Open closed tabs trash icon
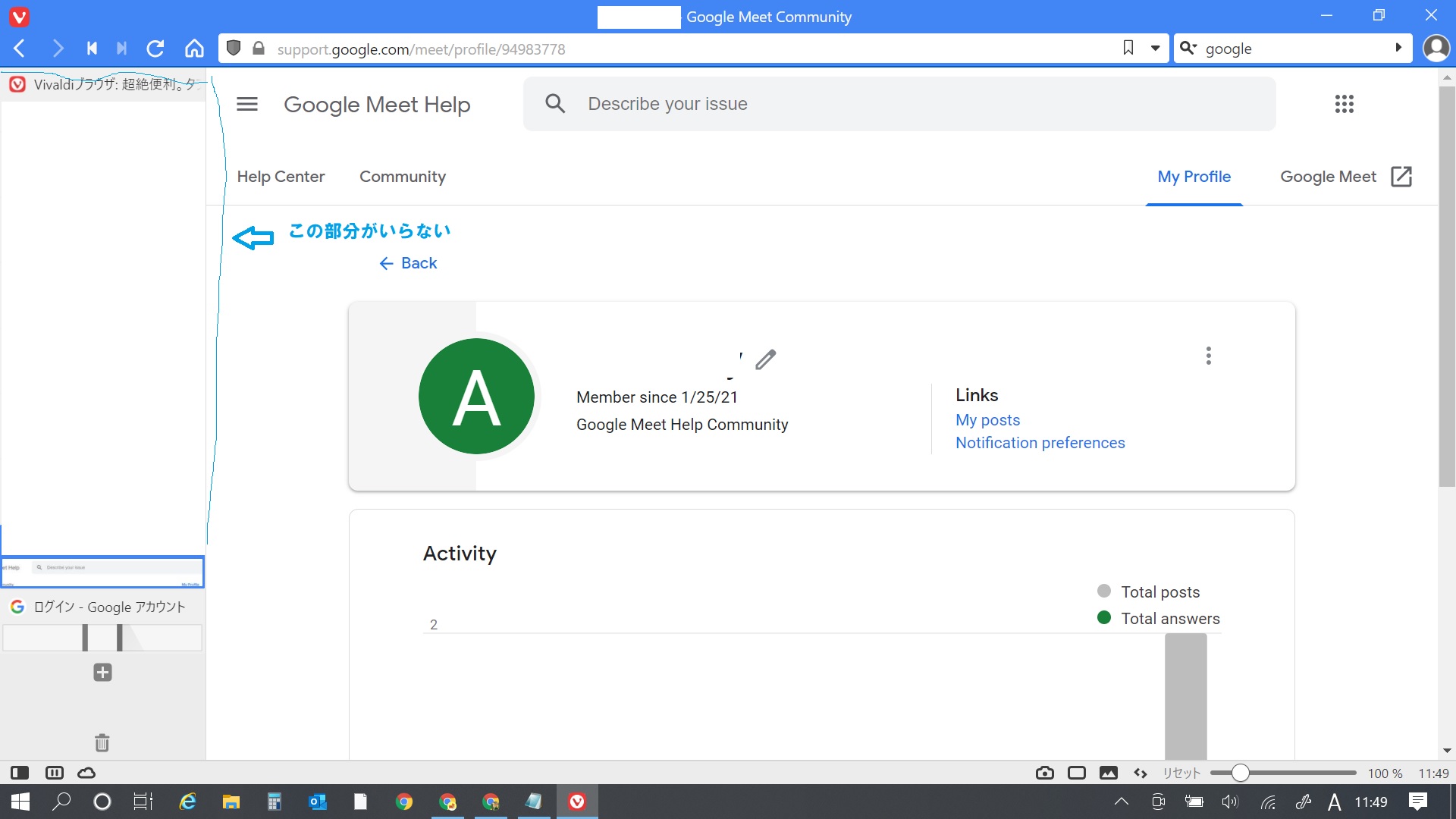Screen dimensions: 1456x819 pos(102,742)
